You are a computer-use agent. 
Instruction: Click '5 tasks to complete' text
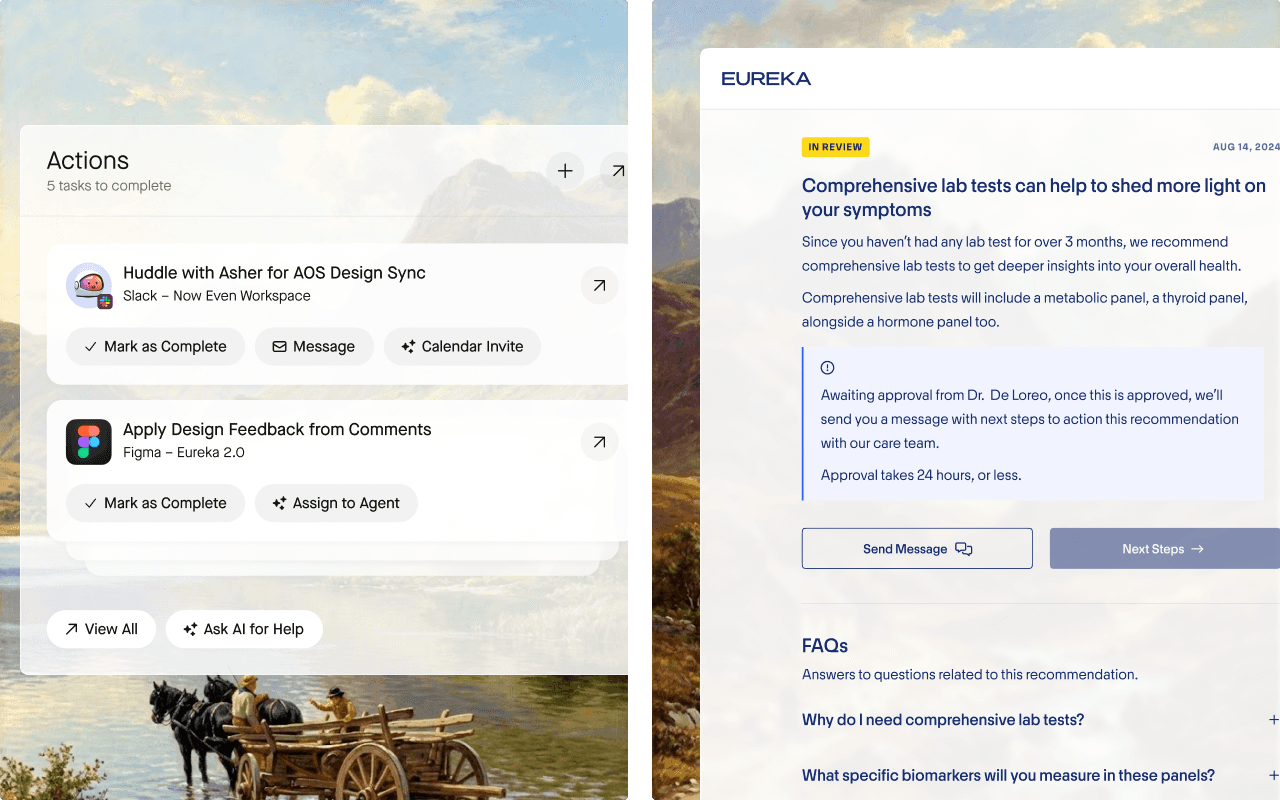pyautogui.click(x=109, y=186)
